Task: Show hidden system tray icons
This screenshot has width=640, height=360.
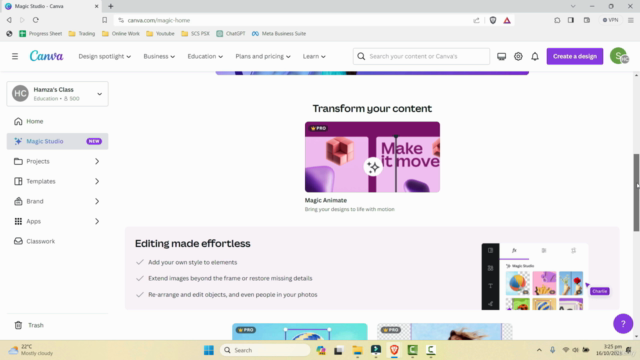Action: pyautogui.click(x=539, y=350)
